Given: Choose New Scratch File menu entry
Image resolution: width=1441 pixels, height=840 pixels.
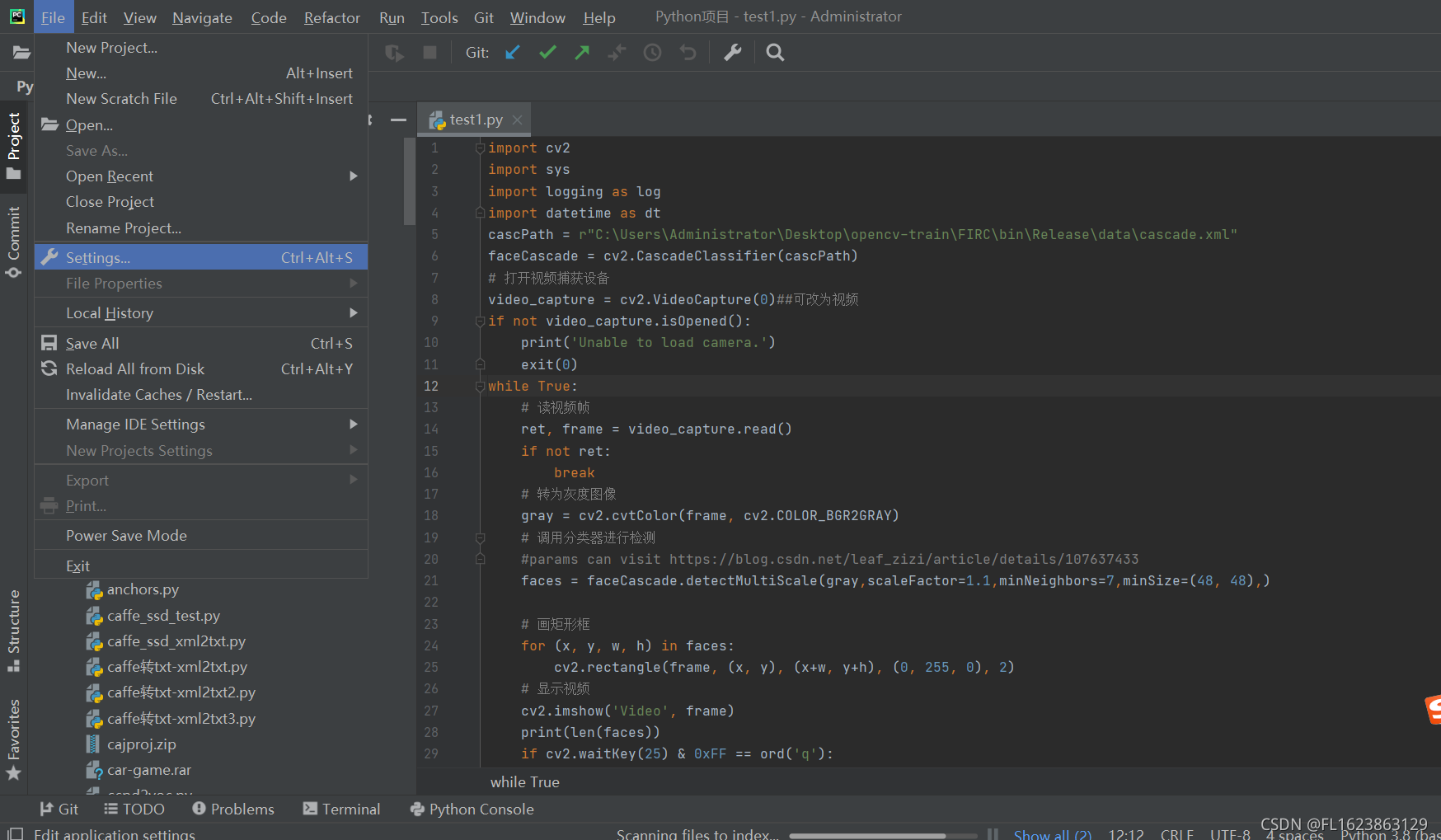Looking at the screenshot, I should coord(201,99).
